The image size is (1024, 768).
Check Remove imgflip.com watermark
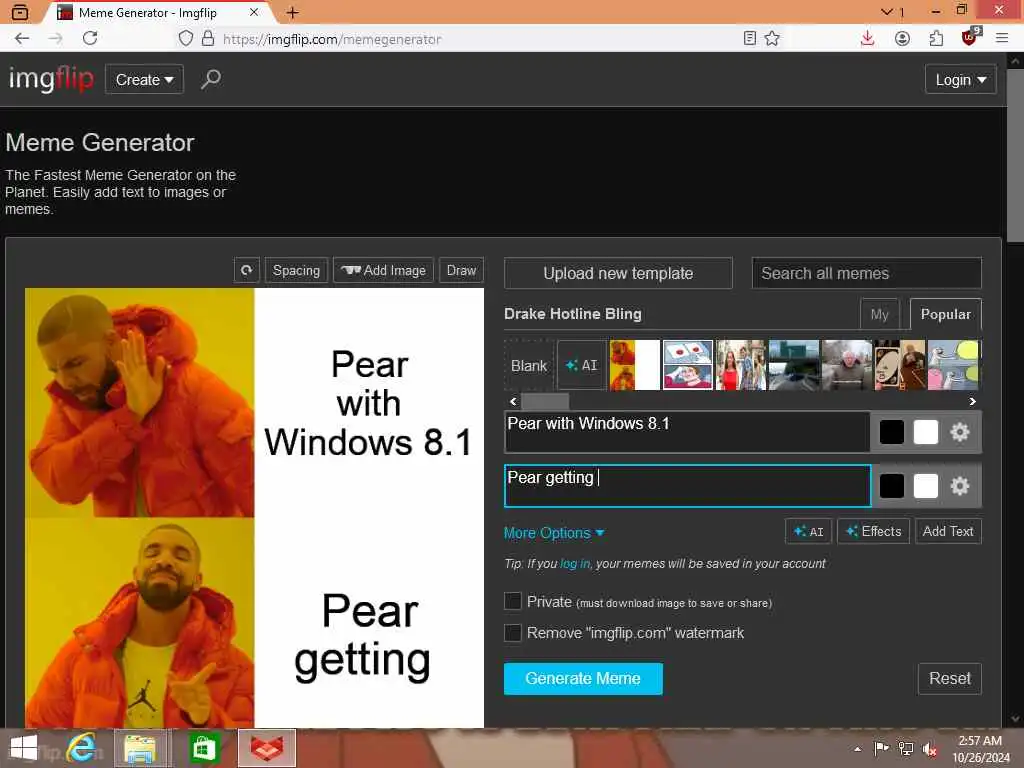513,632
